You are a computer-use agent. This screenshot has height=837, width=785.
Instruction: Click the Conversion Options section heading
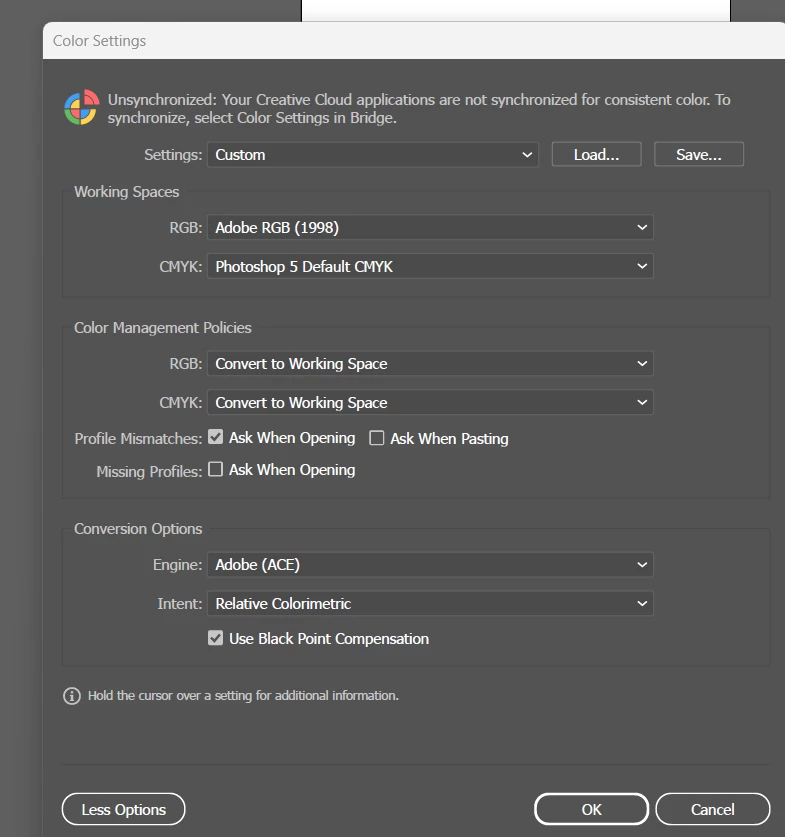click(138, 529)
